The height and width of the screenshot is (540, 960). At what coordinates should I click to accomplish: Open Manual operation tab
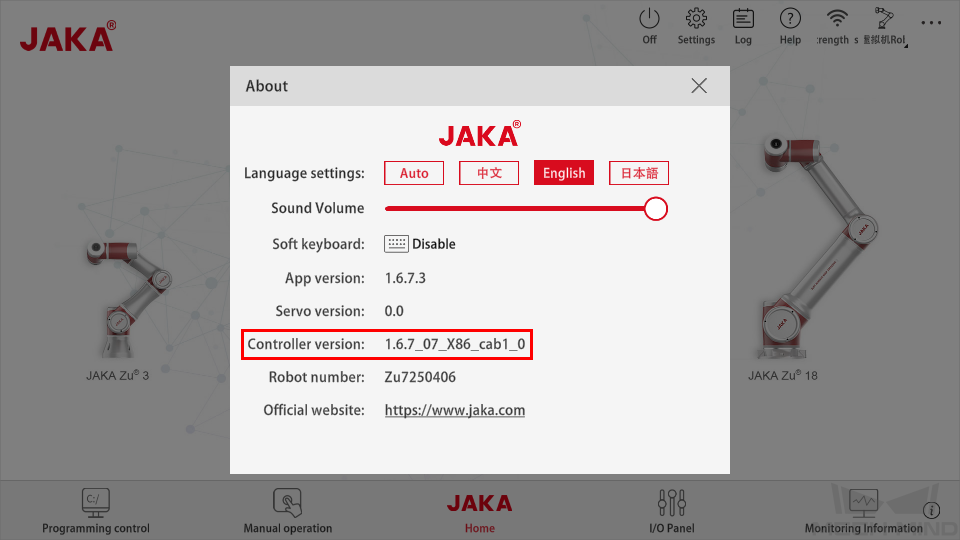pyautogui.click(x=288, y=511)
